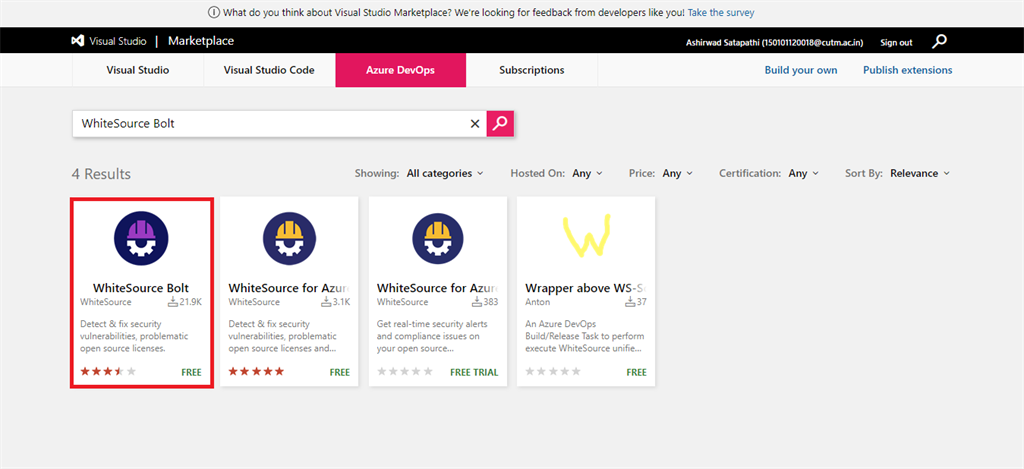Click the Sign out link
This screenshot has height=469, width=1024.
896,42
